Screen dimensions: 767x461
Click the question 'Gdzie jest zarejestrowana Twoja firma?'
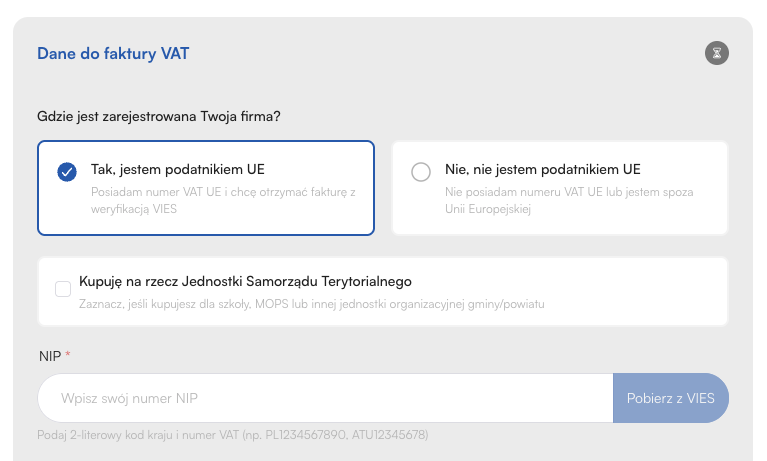[158, 116]
